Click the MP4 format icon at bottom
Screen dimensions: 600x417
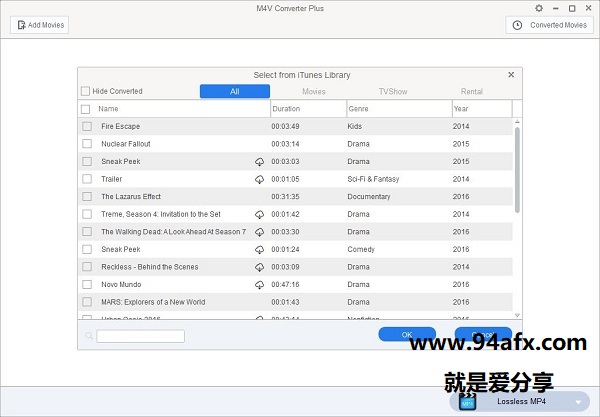467,402
